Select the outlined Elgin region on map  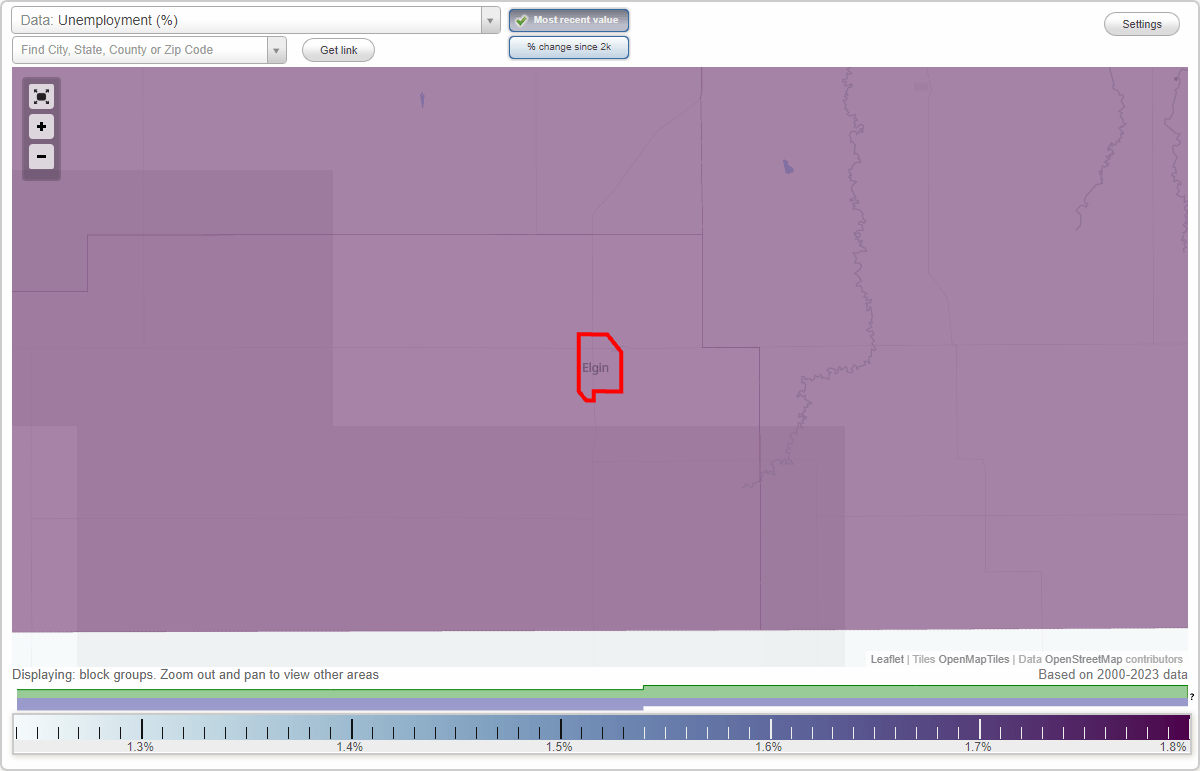(598, 366)
